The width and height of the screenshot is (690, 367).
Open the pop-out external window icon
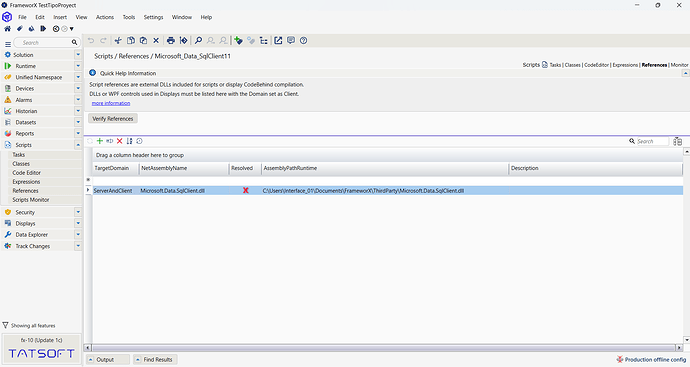[x=278, y=40]
